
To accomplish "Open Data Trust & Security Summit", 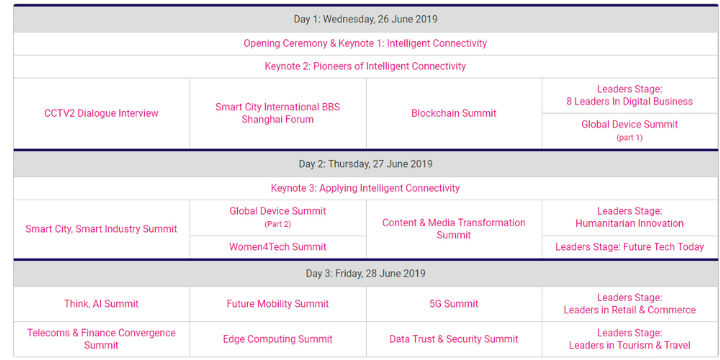I will 454,340.
